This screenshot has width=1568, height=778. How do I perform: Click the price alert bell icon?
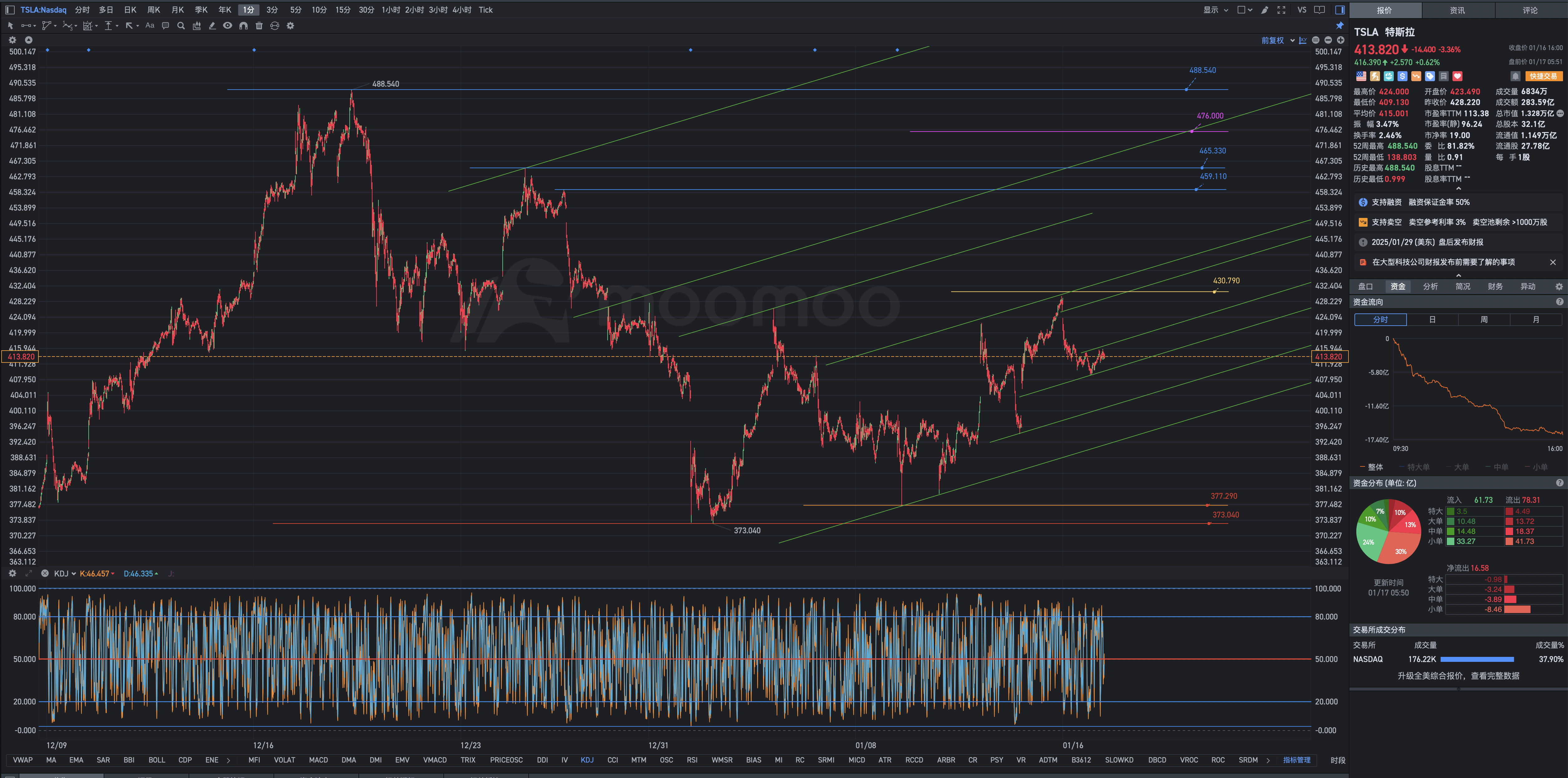[1515, 76]
